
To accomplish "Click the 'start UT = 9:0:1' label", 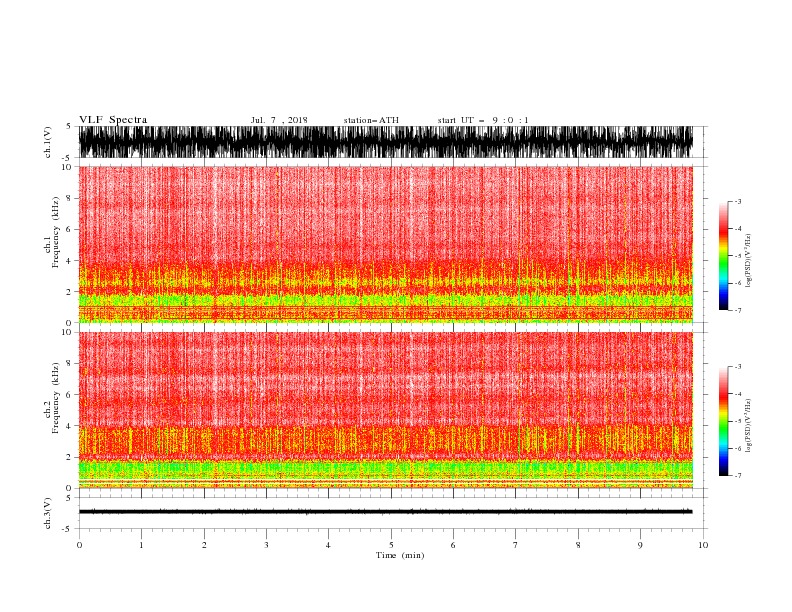I will pyautogui.click(x=483, y=120).
